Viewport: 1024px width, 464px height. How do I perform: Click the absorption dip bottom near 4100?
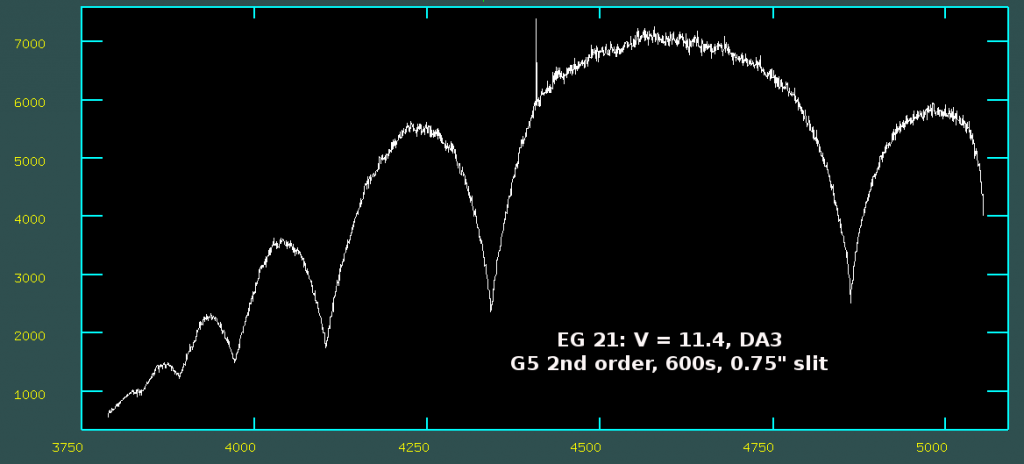pos(326,344)
